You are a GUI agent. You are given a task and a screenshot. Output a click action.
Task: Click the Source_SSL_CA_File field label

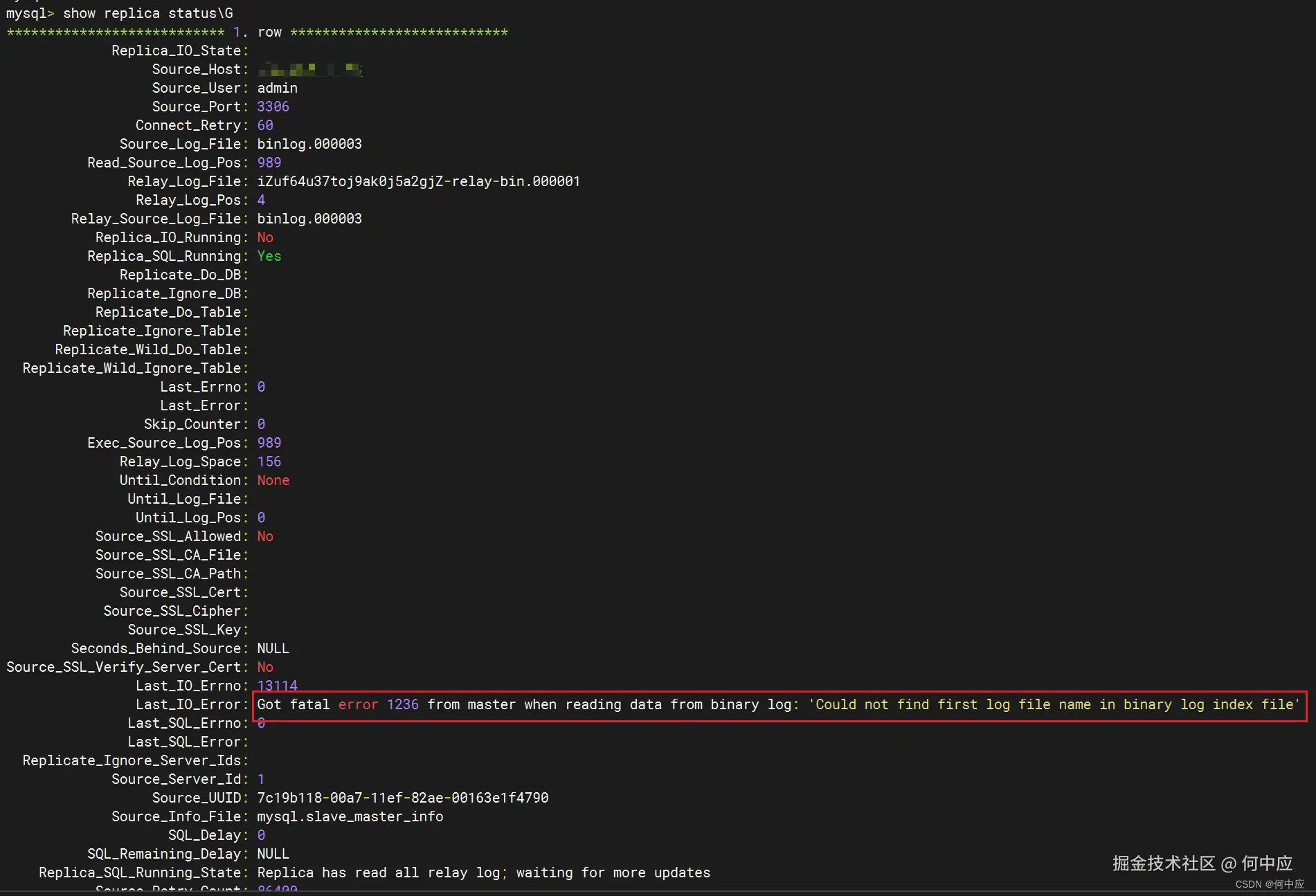tap(172, 555)
